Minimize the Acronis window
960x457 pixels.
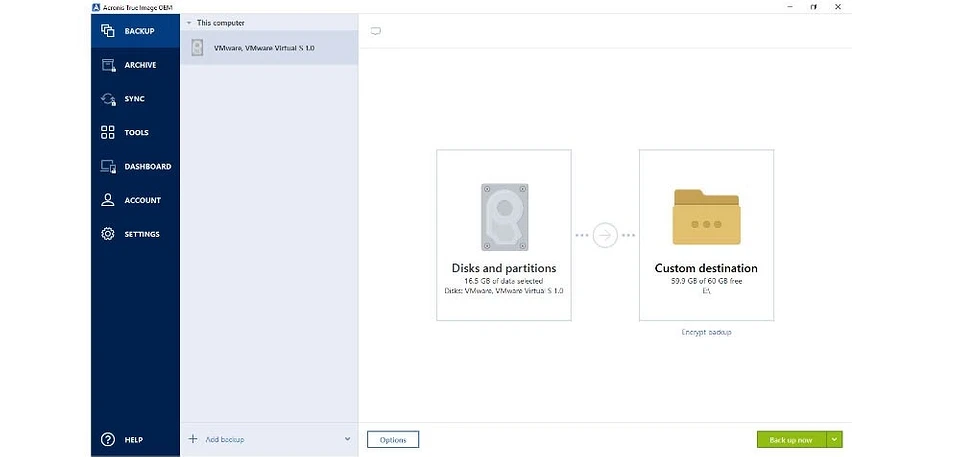tap(788, 7)
